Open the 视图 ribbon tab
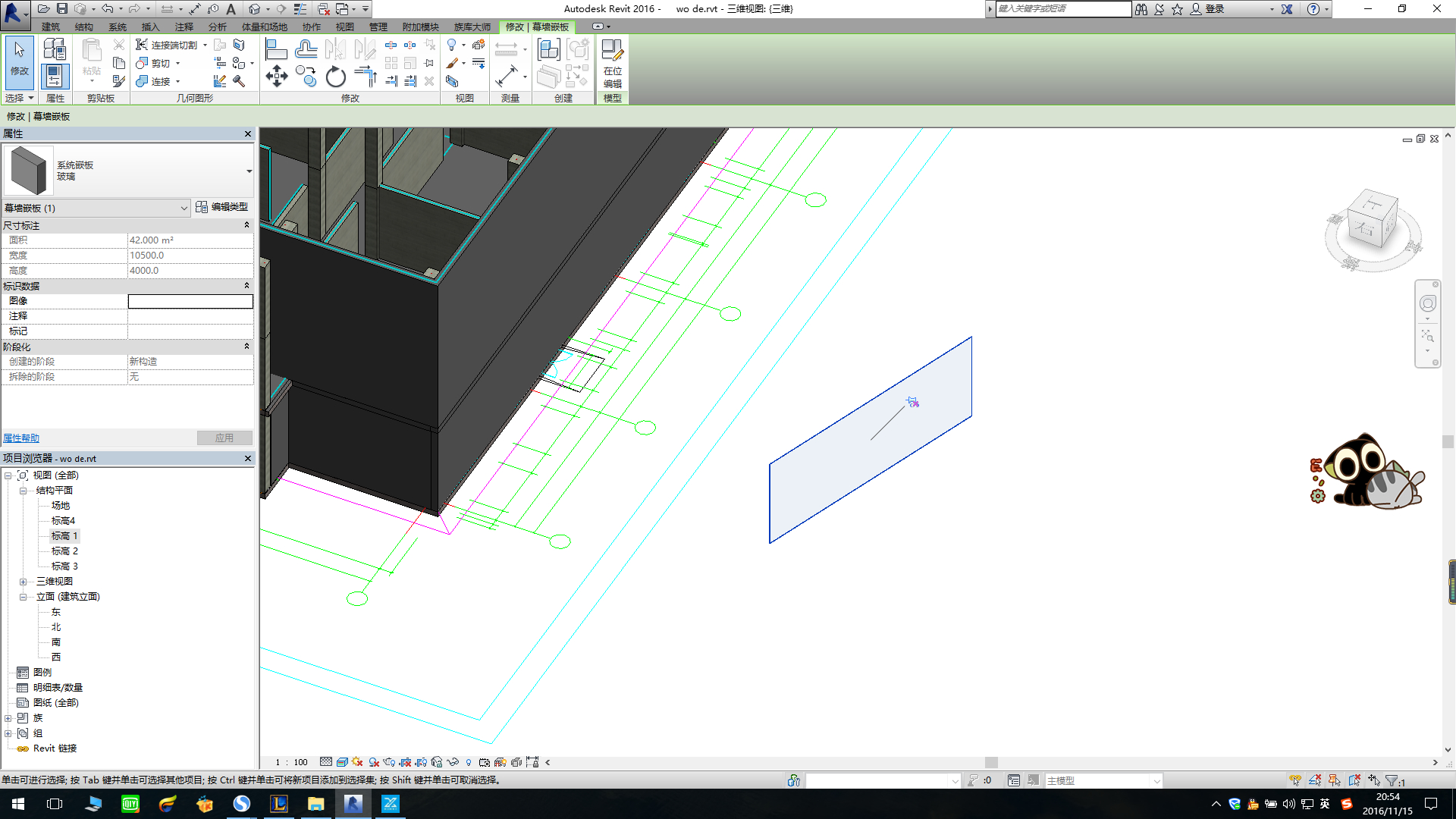Image resolution: width=1456 pixels, height=819 pixels. tap(345, 27)
